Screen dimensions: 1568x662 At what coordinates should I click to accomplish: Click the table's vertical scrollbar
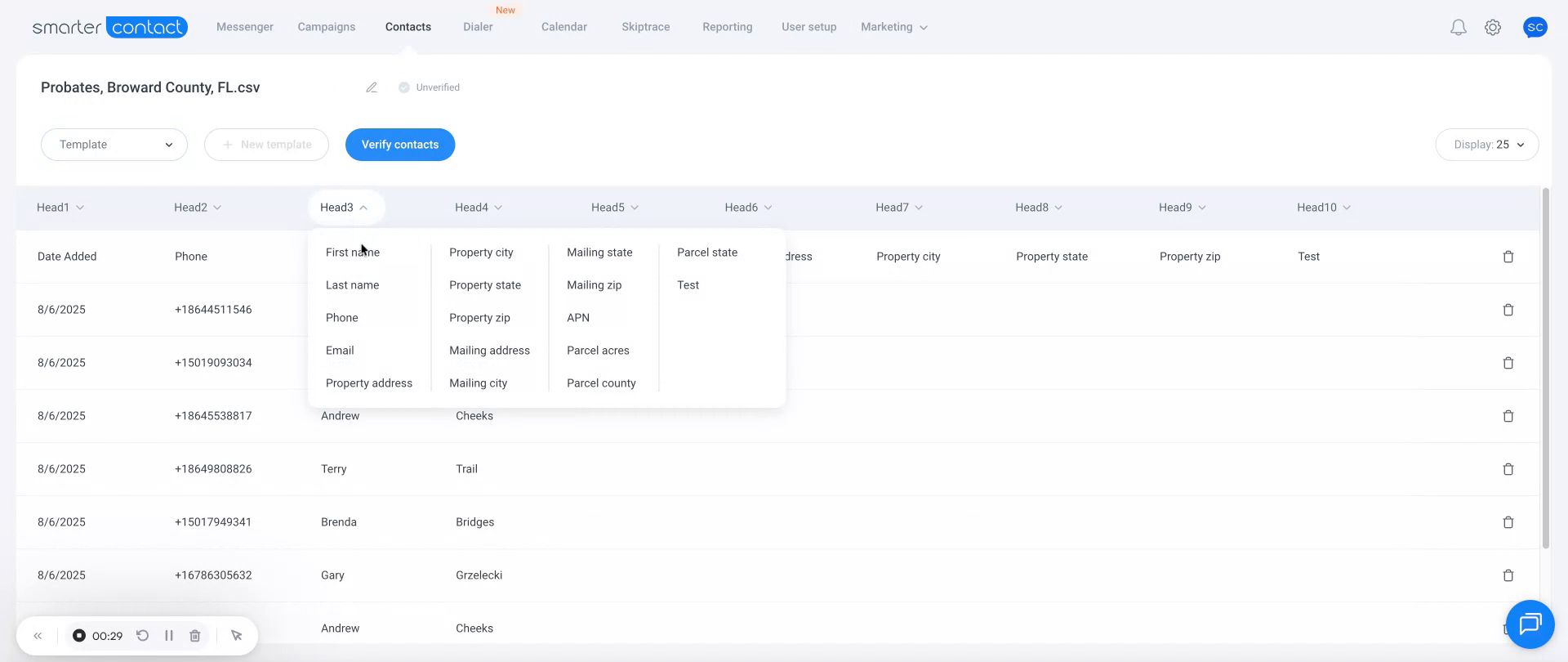pyautogui.click(x=1545, y=368)
